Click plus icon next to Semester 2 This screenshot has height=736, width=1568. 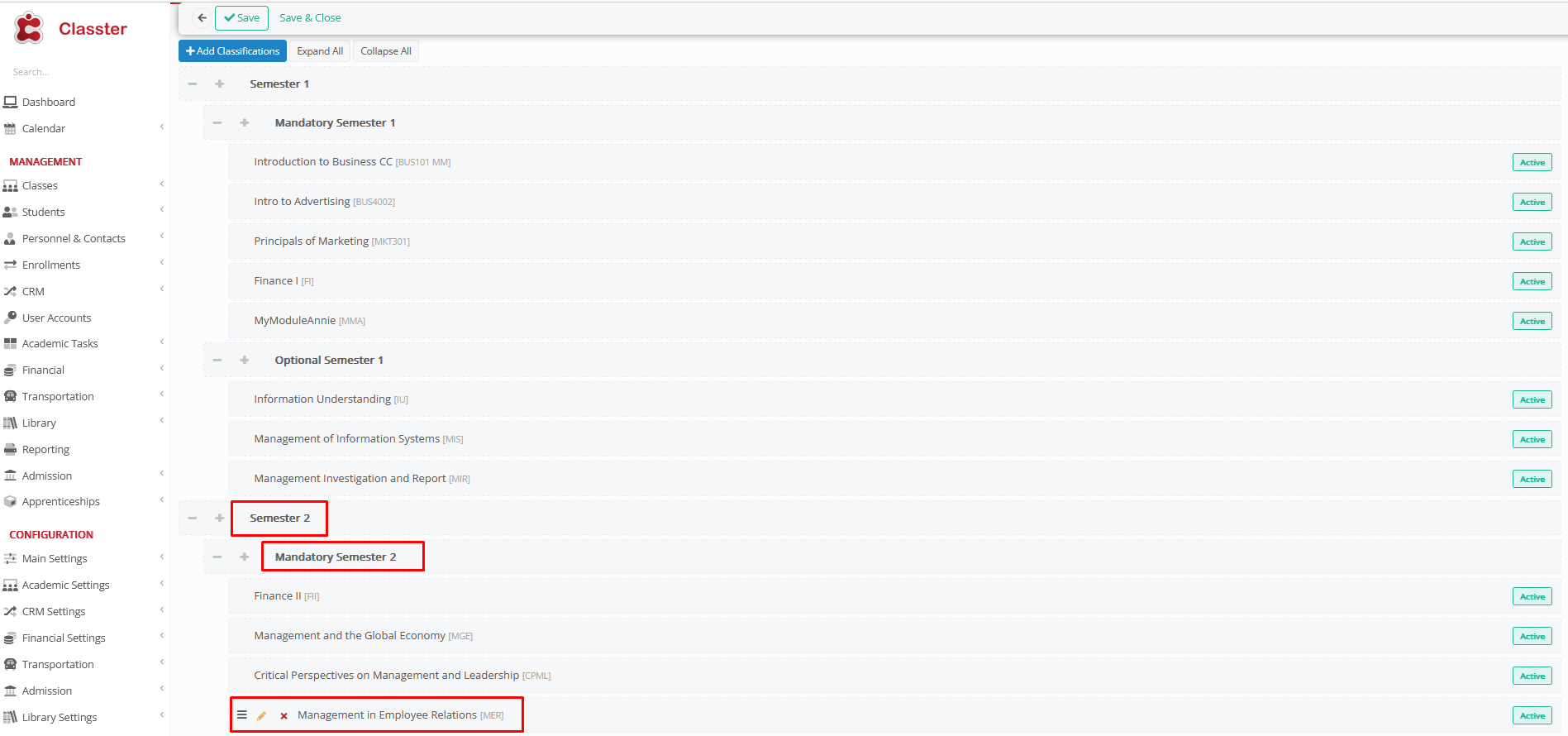click(x=219, y=518)
